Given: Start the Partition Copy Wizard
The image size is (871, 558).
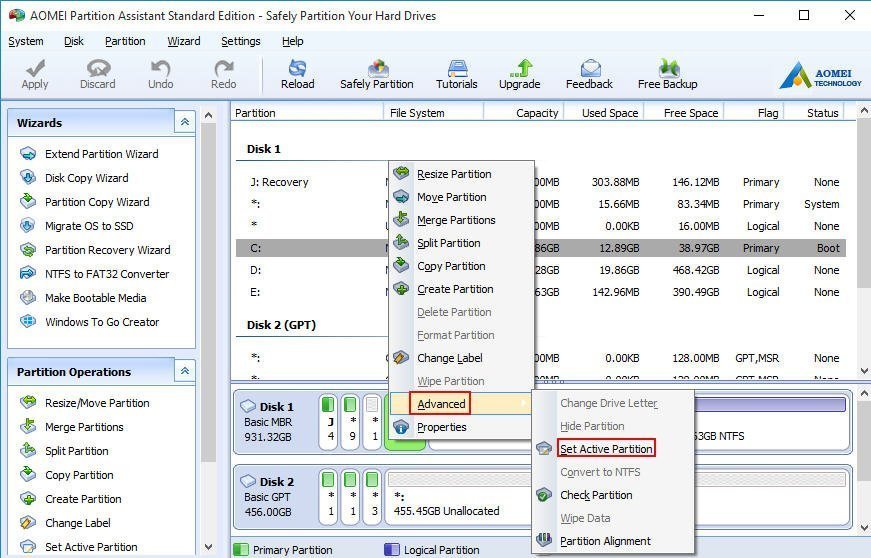Looking at the screenshot, I should 84,202.
